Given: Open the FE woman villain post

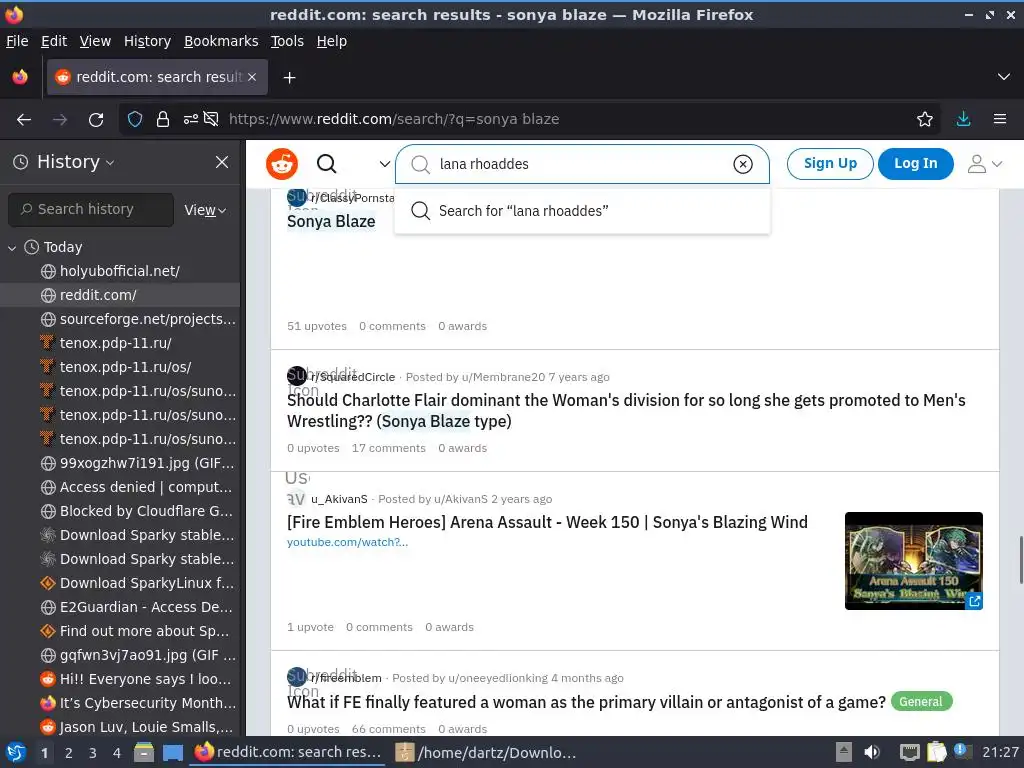Looking at the screenshot, I should click(x=586, y=702).
